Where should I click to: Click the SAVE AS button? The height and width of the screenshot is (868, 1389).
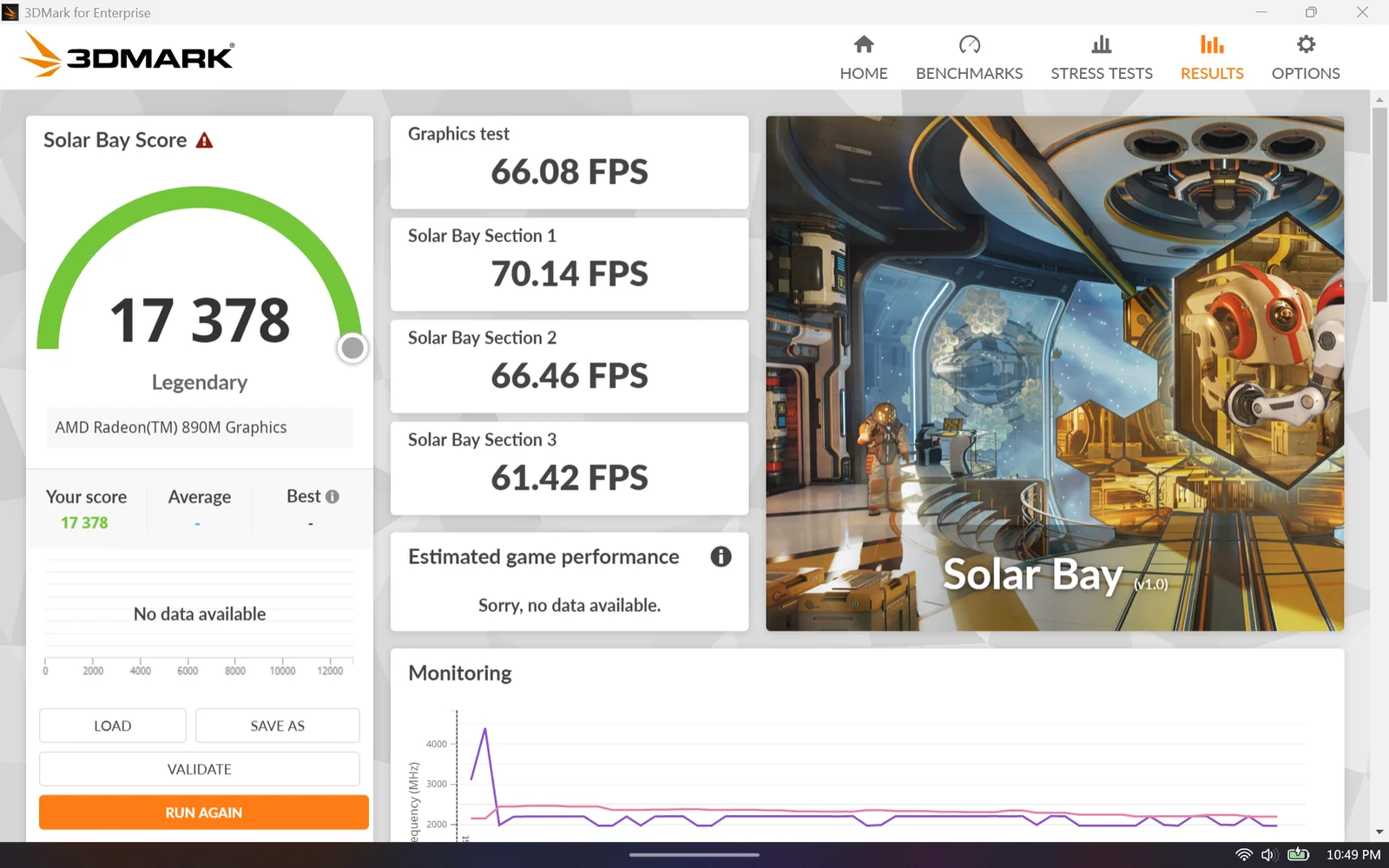[x=277, y=726]
